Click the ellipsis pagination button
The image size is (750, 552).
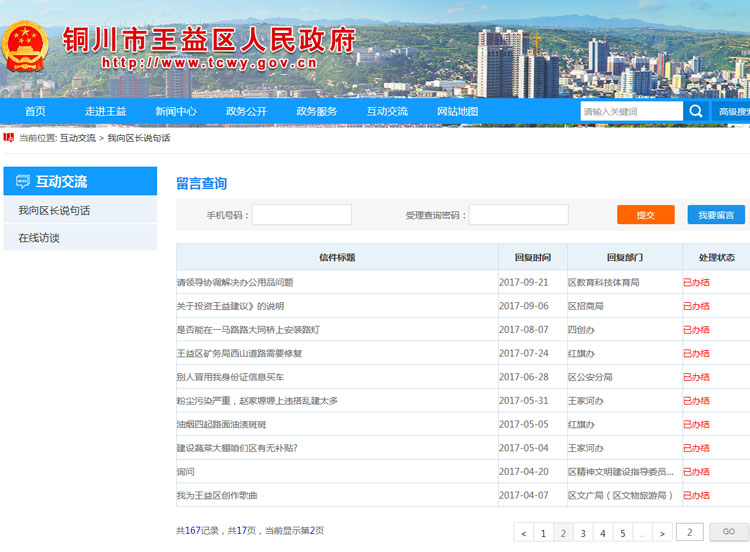click(642, 533)
